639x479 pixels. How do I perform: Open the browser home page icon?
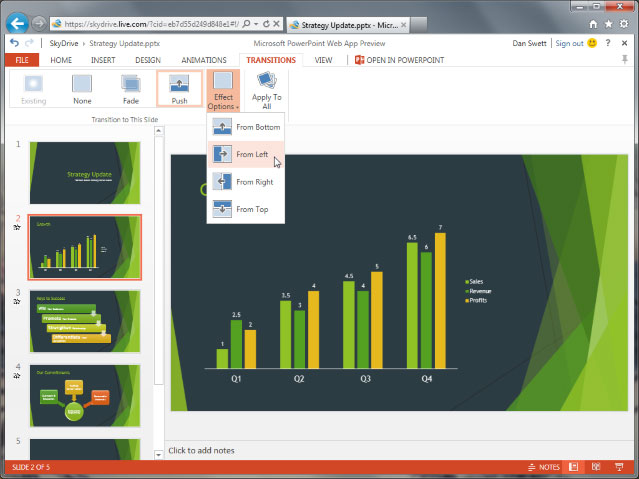point(593,24)
